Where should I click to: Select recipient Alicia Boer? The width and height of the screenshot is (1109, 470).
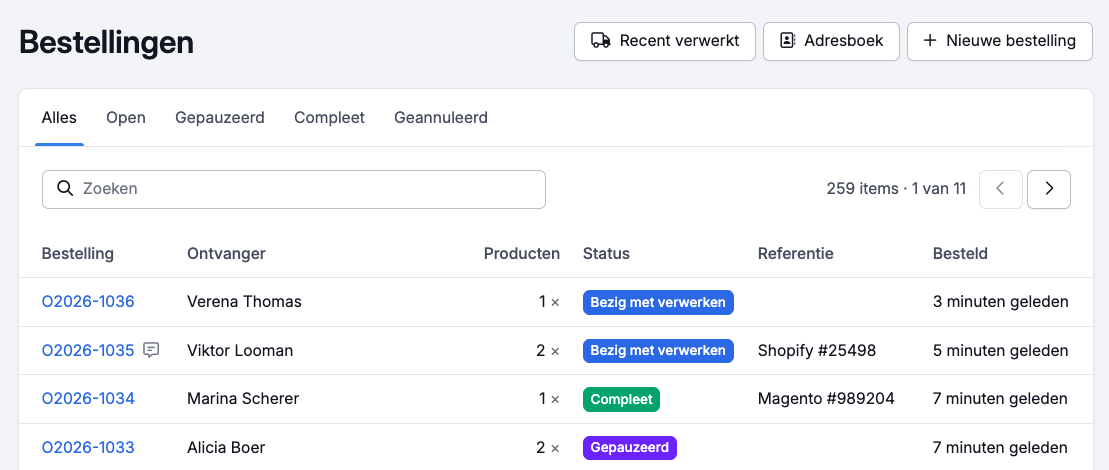pos(226,447)
